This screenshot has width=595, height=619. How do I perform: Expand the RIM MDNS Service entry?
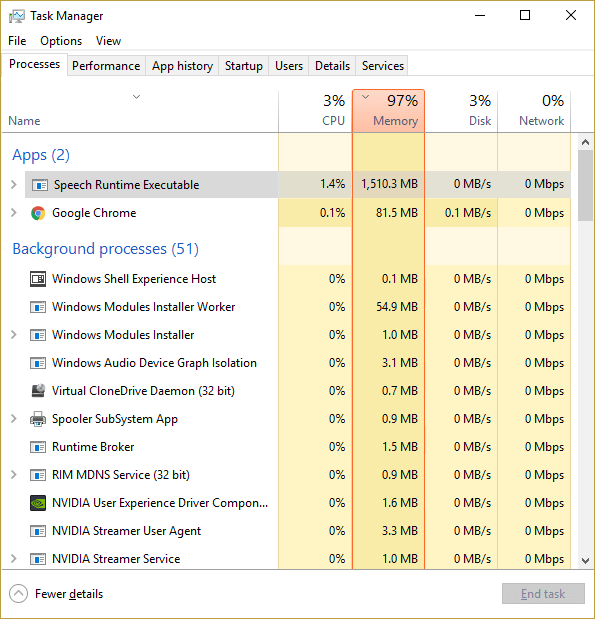(14, 475)
